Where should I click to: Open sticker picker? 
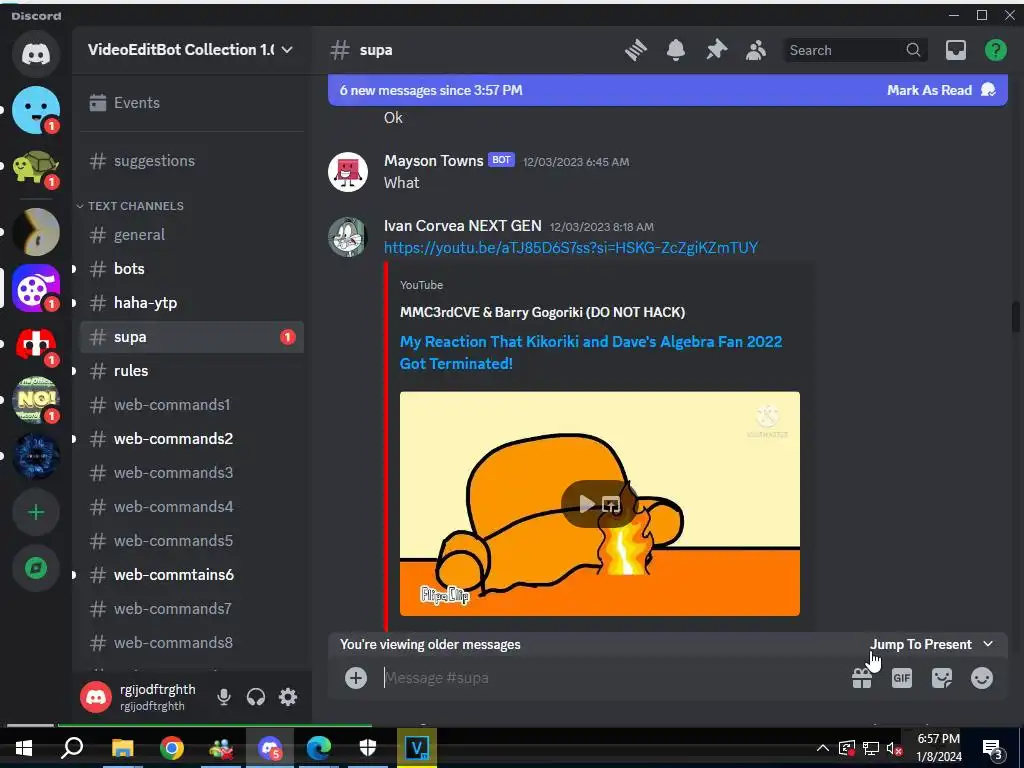coord(942,678)
